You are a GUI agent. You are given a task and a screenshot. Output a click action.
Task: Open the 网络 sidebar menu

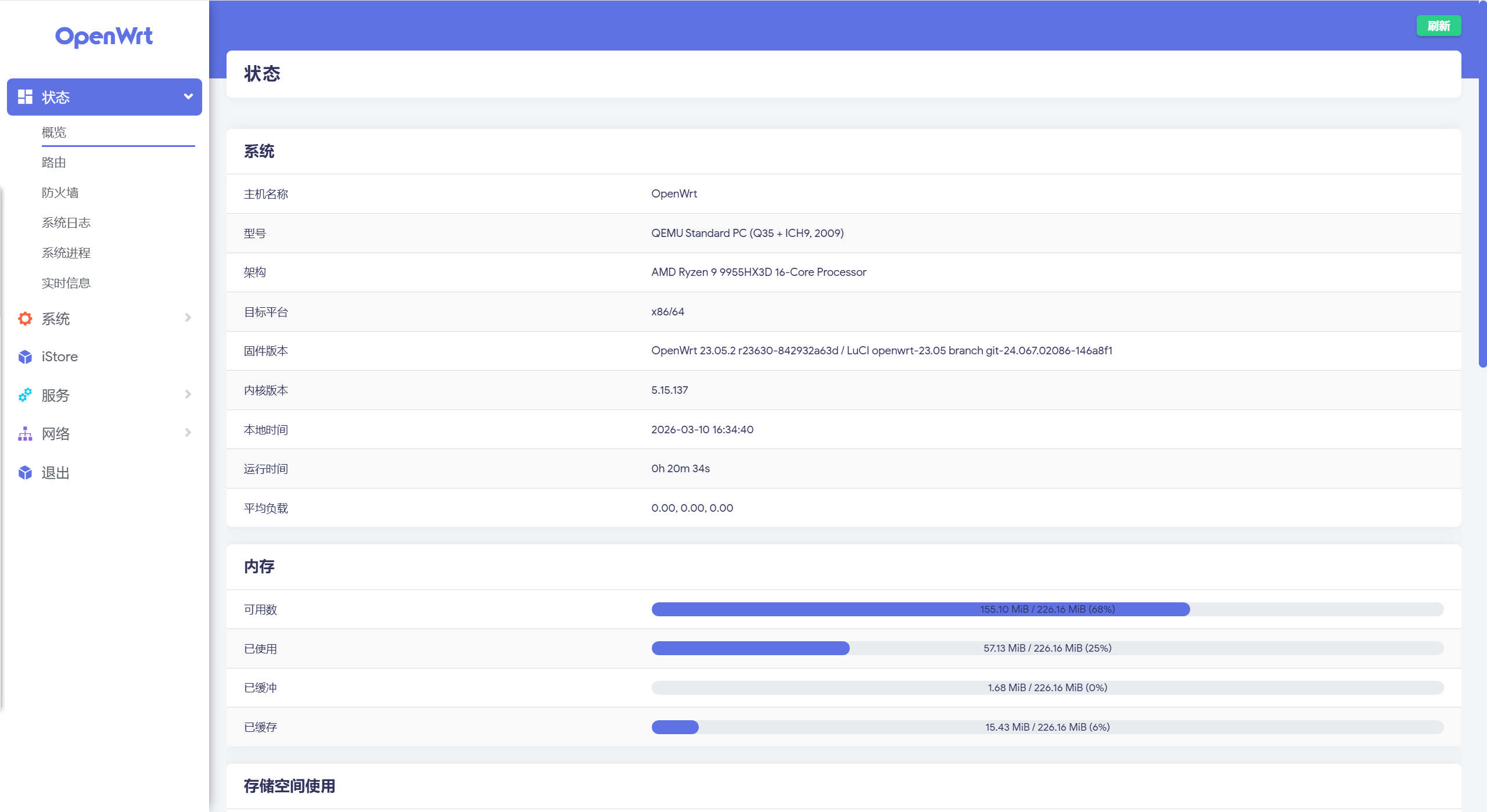click(56, 433)
